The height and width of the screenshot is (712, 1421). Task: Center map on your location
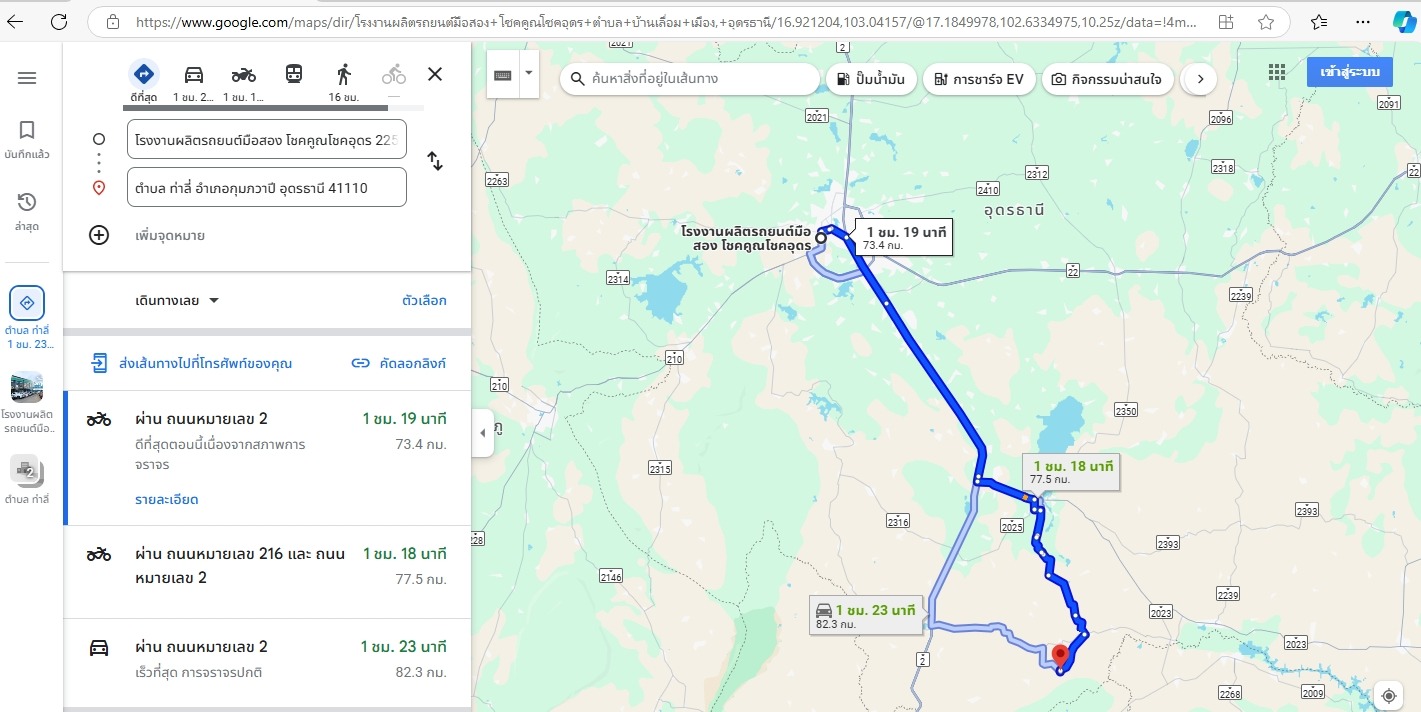pyautogui.click(x=1388, y=696)
